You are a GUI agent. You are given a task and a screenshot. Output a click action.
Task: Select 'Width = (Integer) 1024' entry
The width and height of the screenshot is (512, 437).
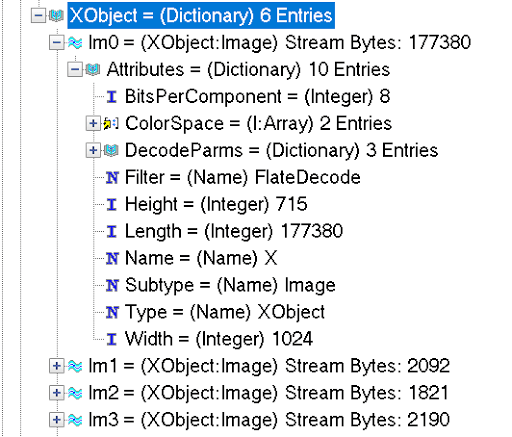pyautogui.click(x=219, y=340)
